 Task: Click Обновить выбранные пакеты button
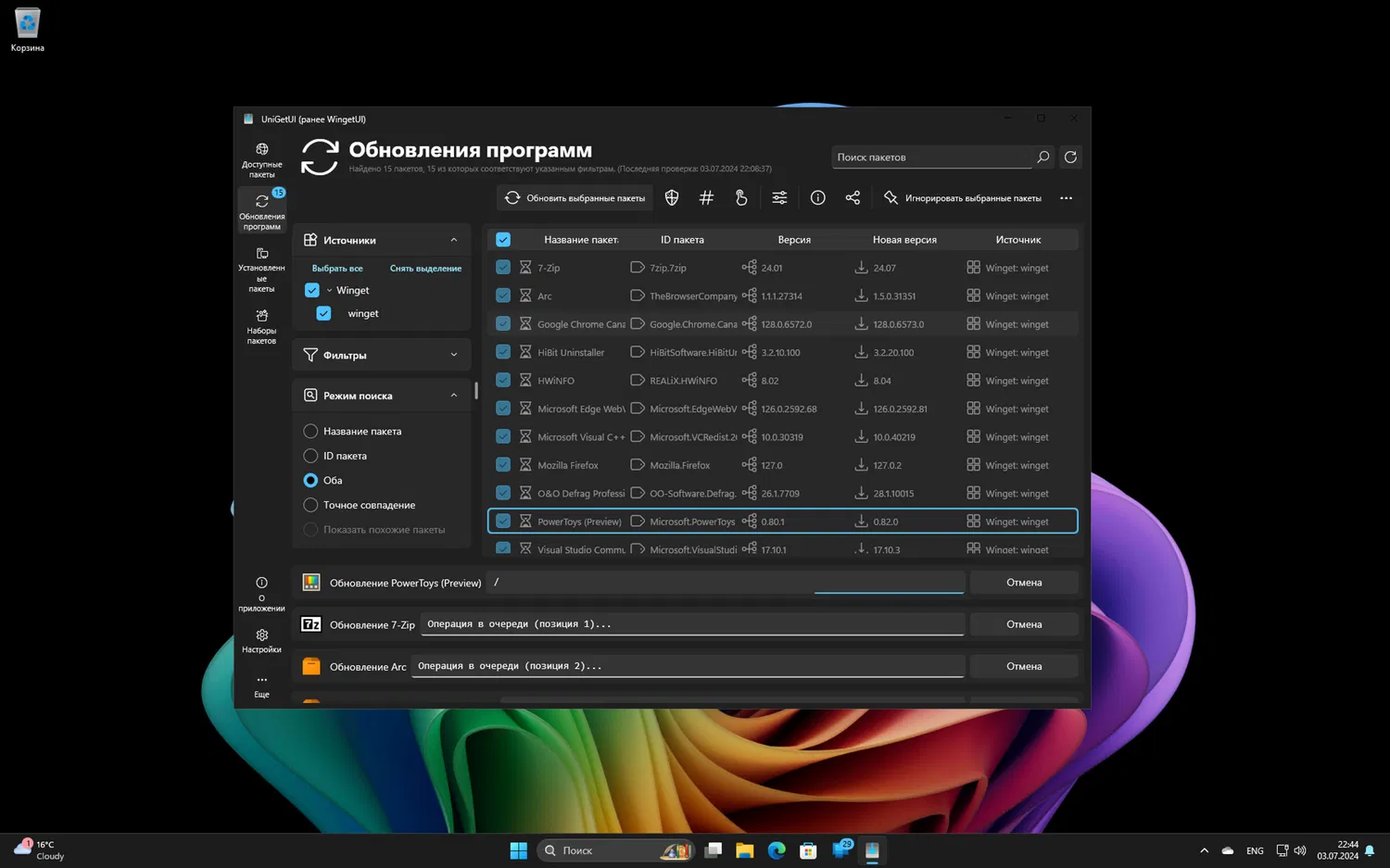pyautogui.click(x=575, y=197)
